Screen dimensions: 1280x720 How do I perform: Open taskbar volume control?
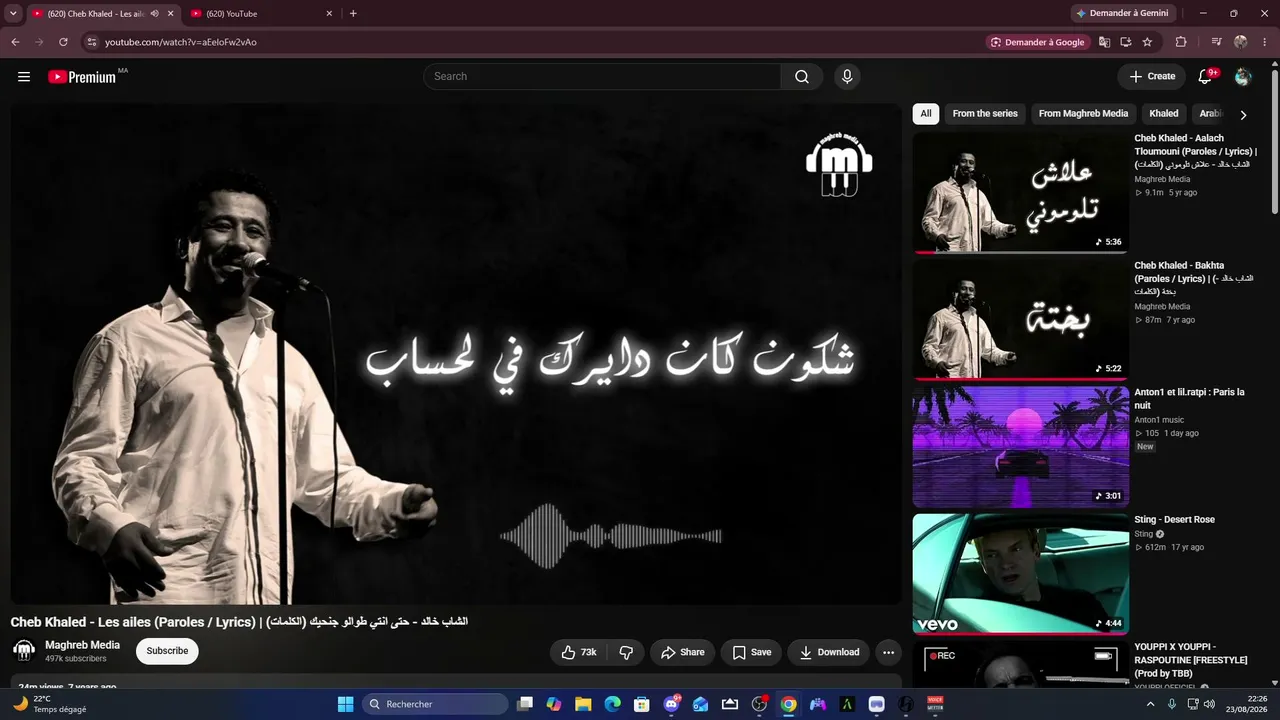[1209, 704]
